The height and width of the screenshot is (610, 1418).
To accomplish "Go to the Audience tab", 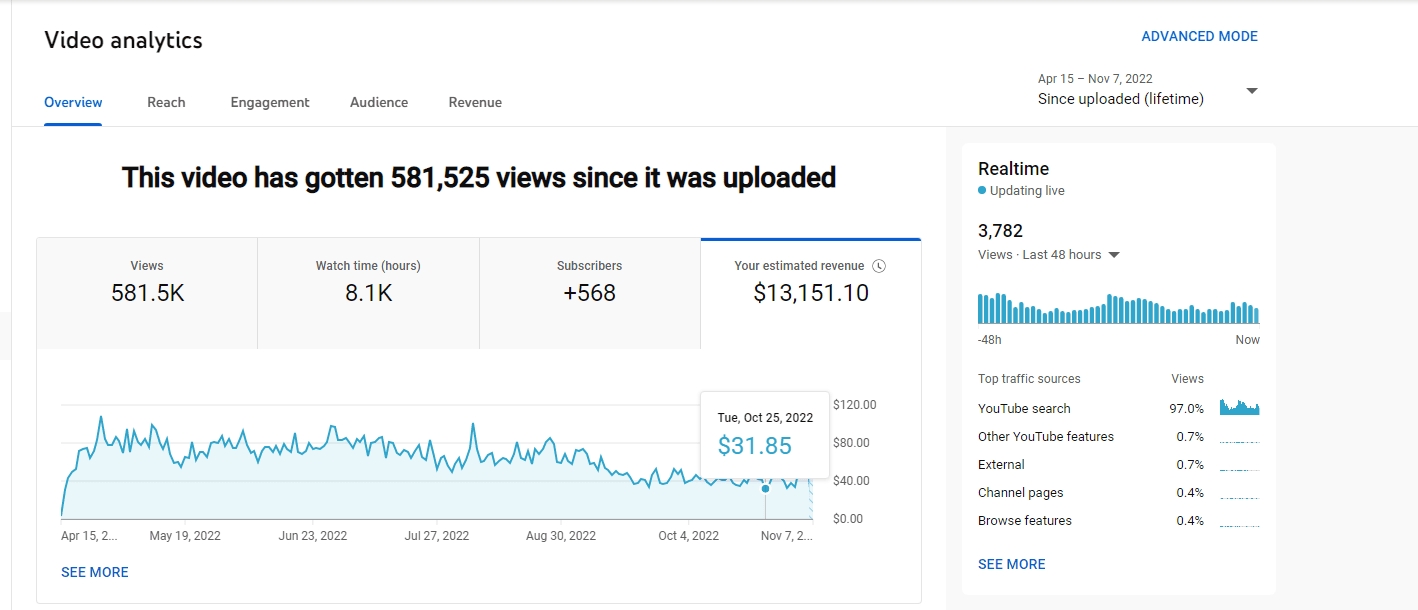I will pos(379,102).
